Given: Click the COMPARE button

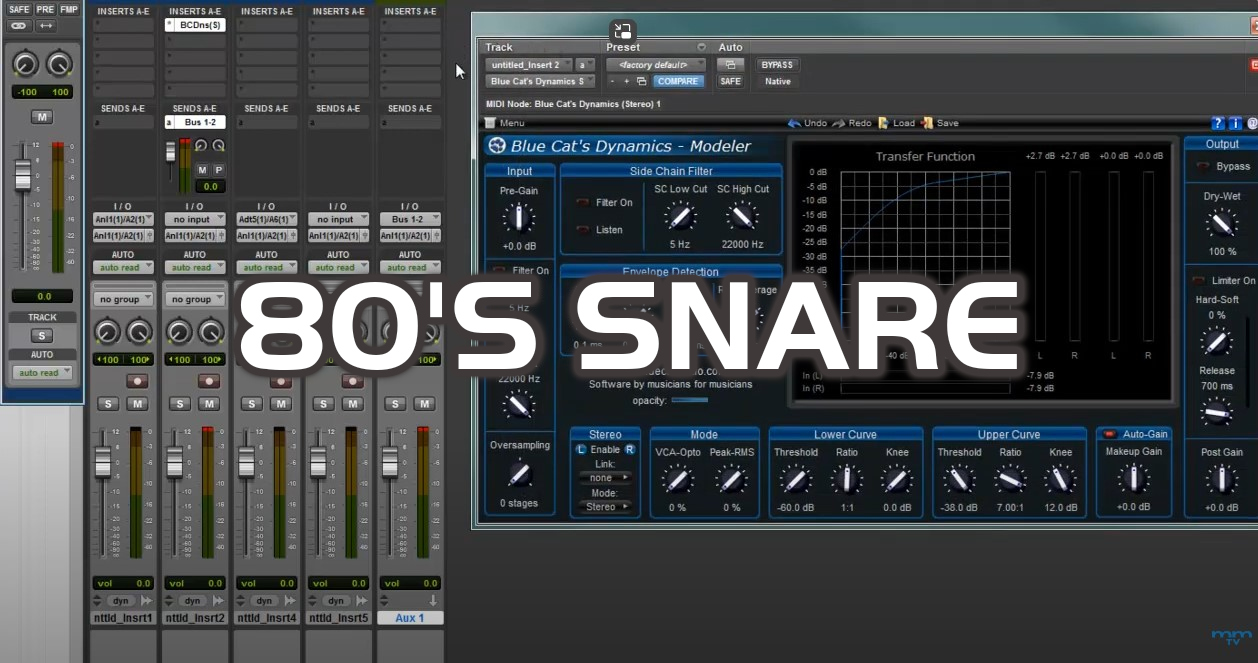Looking at the screenshot, I should 678,82.
